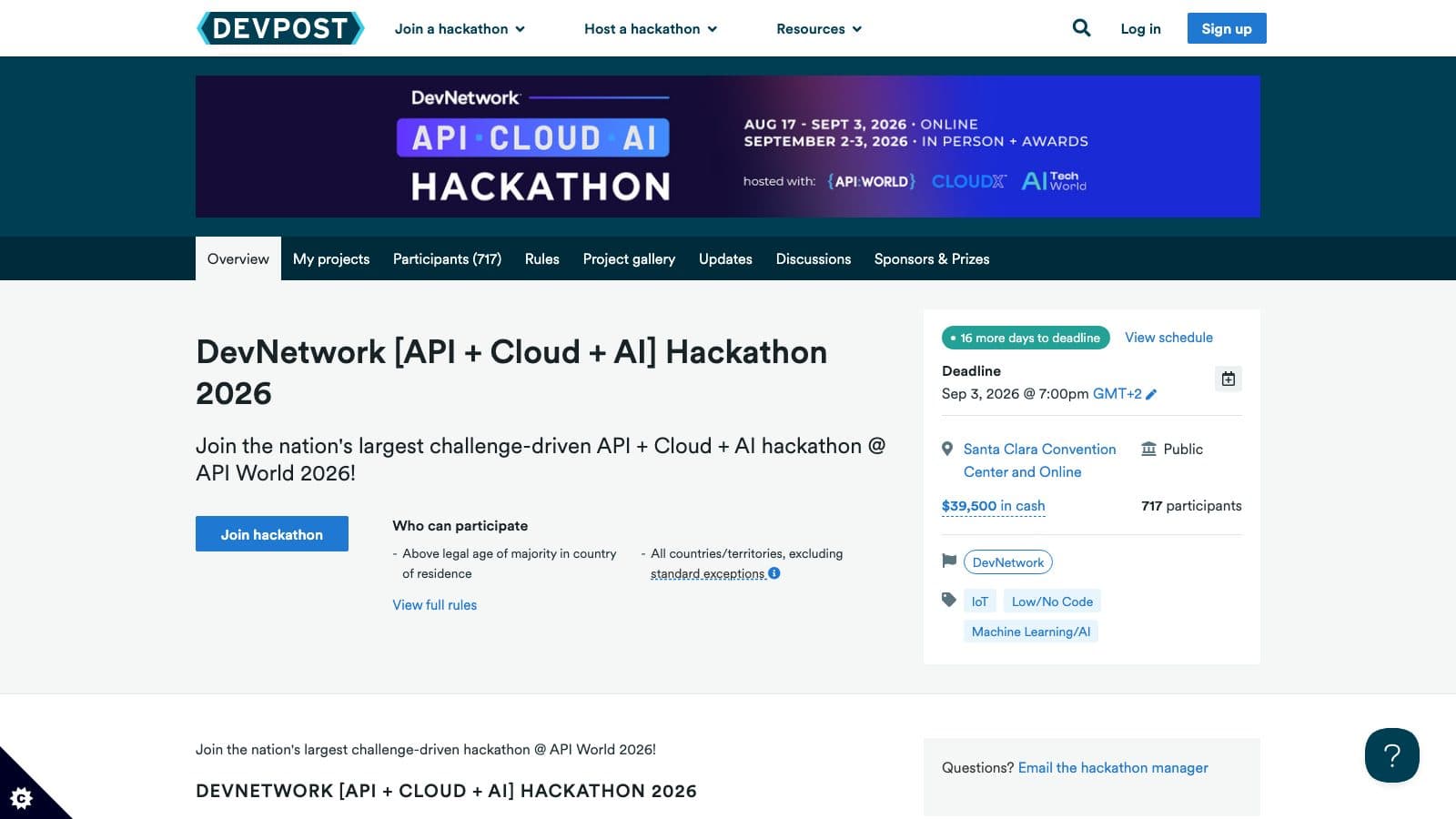The height and width of the screenshot is (819, 1456).
Task: Click the 717 participants count text
Action: pos(1191,506)
